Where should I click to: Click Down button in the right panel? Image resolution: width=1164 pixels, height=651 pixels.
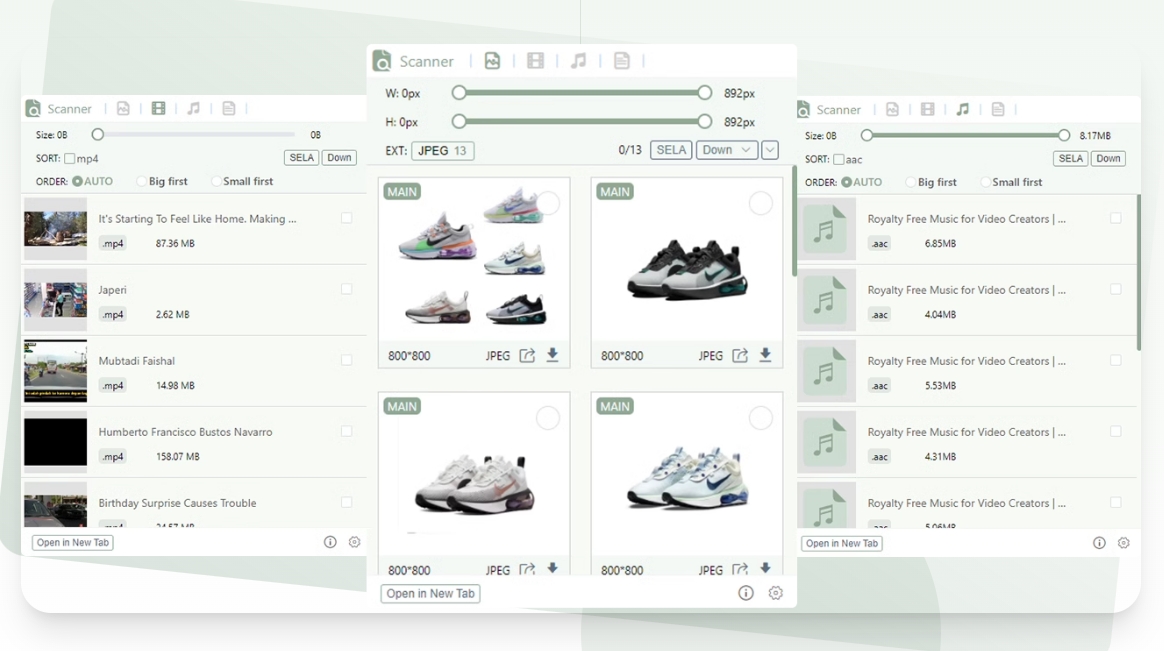pos(1108,158)
